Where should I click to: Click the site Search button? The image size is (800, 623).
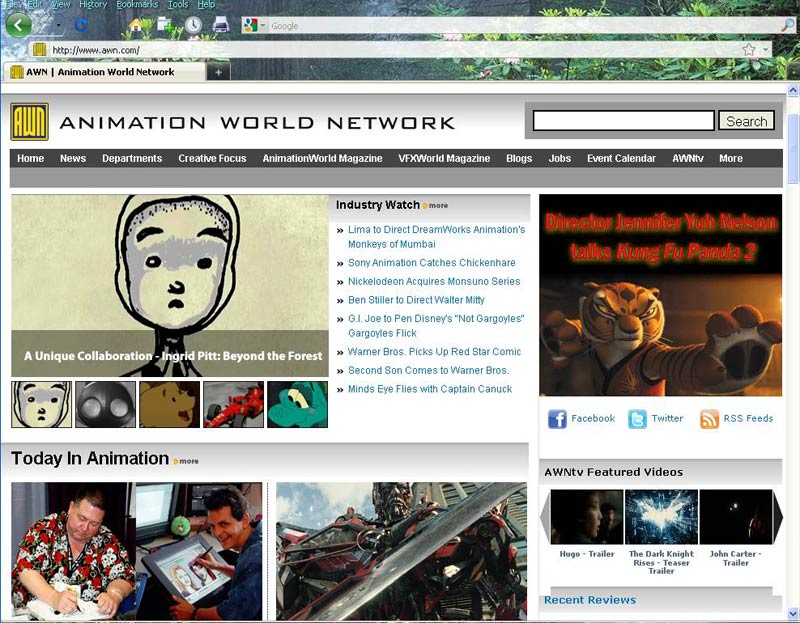click(746, 121)
